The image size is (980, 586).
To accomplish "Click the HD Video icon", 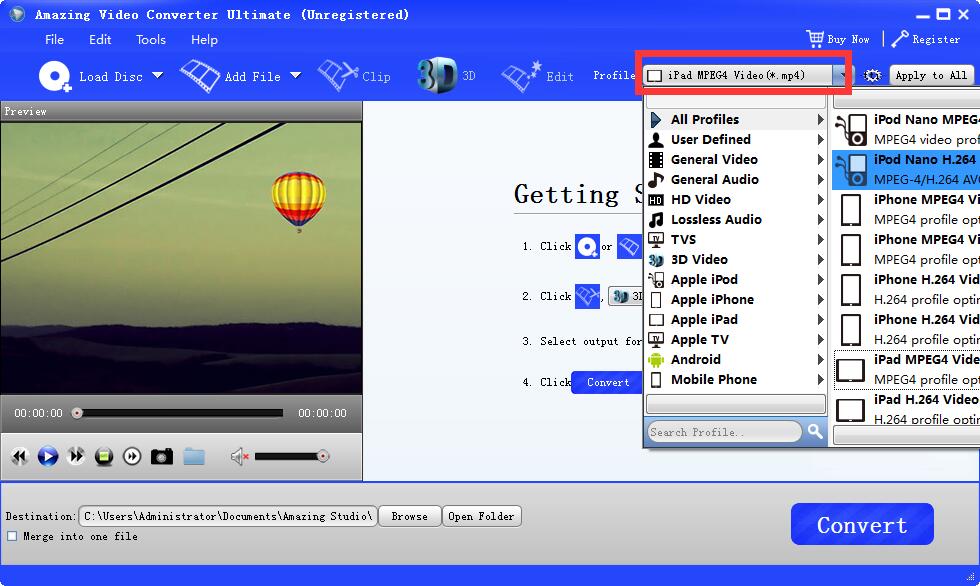I will tap(656, 200).
